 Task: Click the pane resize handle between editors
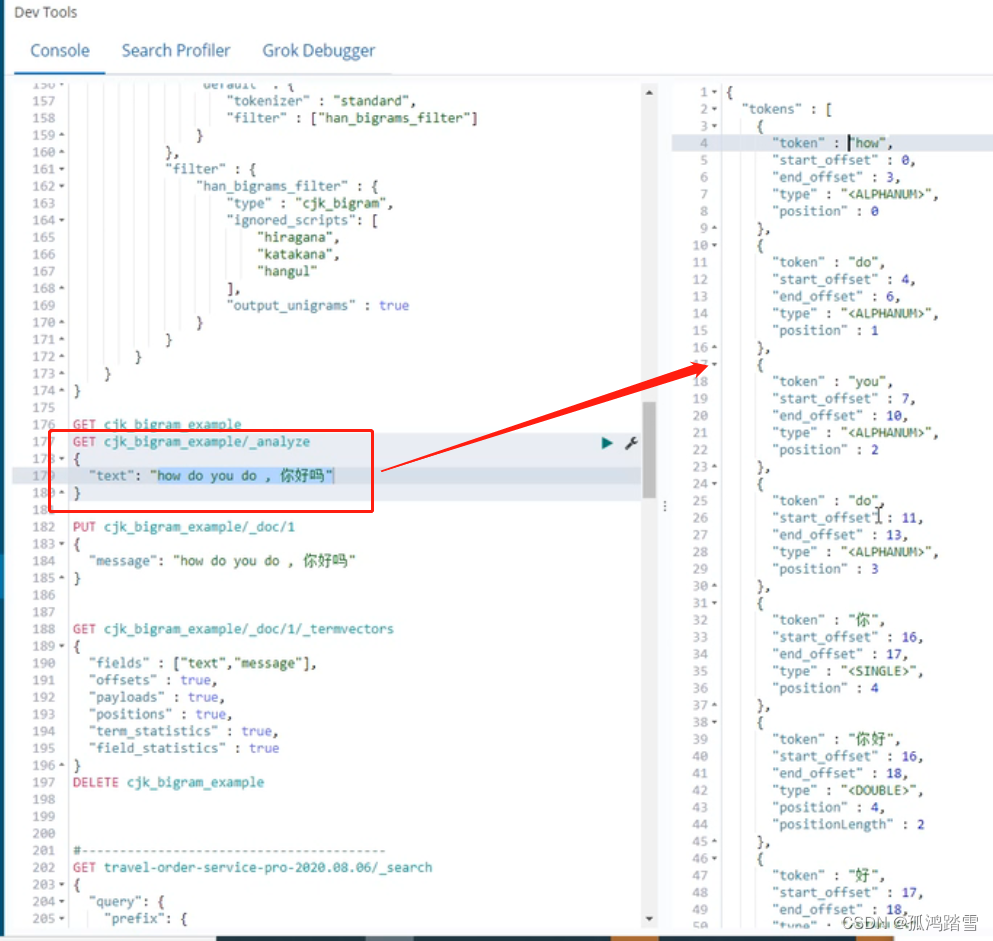[x=664, y=506]
